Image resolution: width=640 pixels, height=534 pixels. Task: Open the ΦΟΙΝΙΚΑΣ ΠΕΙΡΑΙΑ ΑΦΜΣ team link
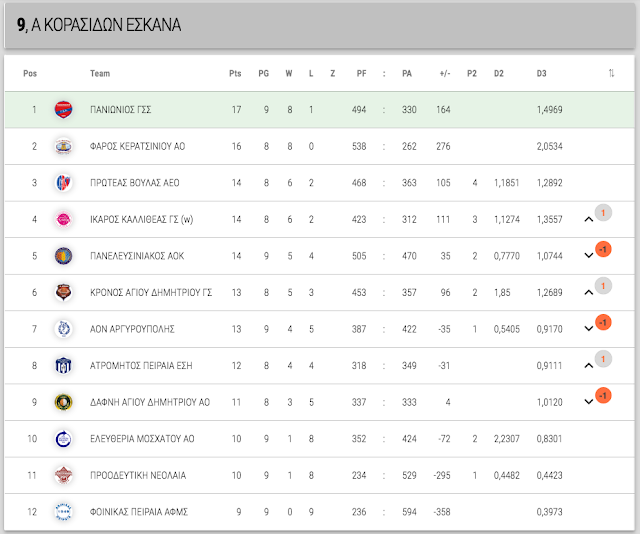pyautogui.click(x=139, y=512)
